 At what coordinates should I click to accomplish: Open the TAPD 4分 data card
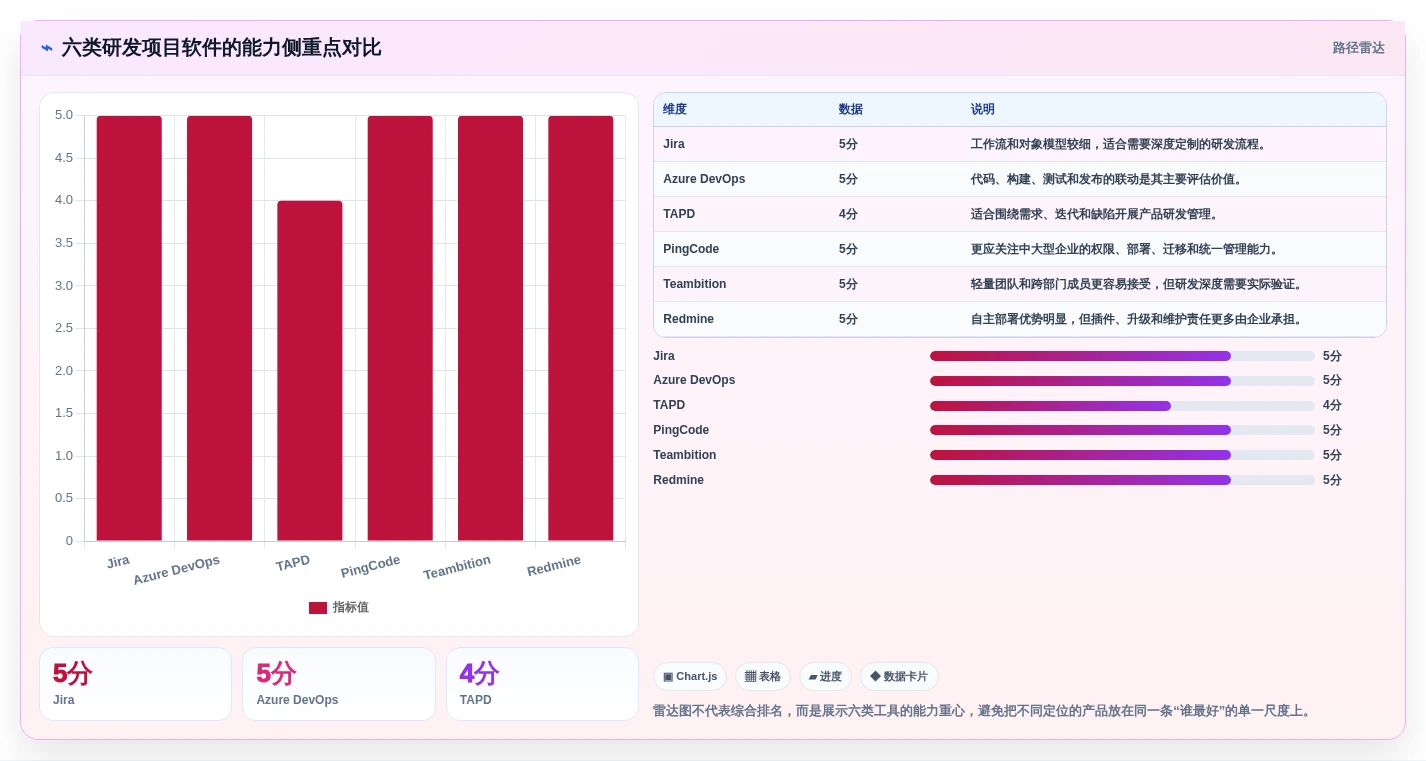point(542,684)
